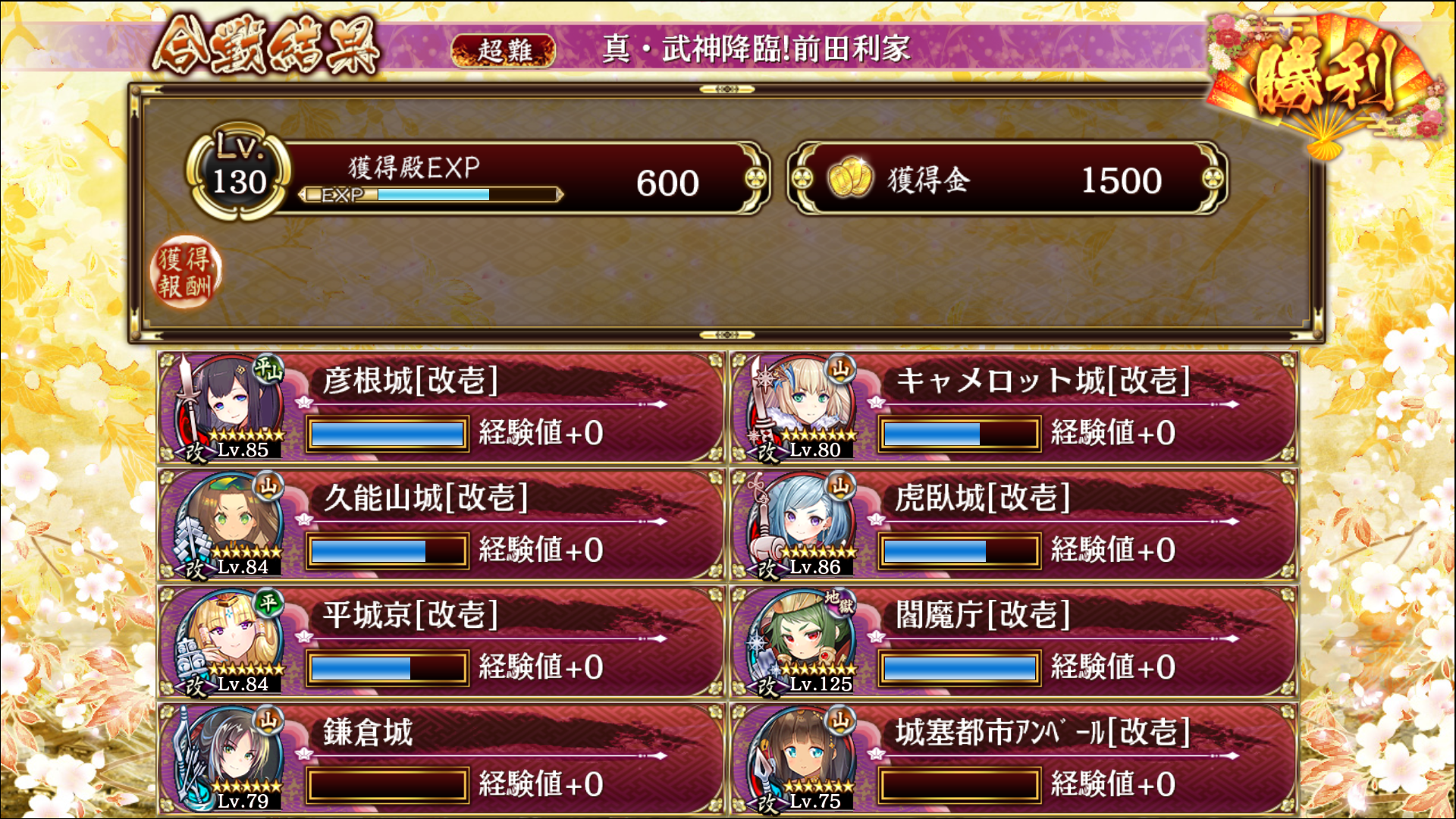
Task: Tap the 超難 difficulty badge
Action: [504, 51]
